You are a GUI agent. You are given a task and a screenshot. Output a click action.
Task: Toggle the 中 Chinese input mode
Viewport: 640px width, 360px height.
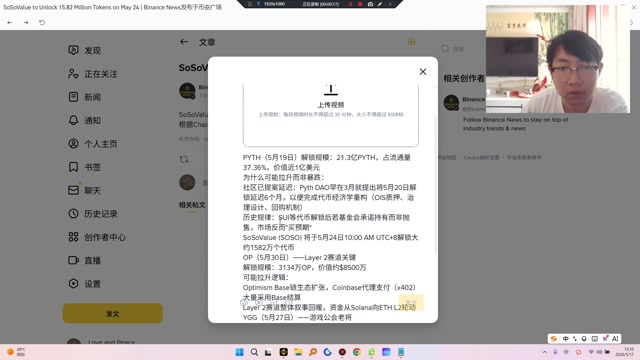click(x=565, y=338)
